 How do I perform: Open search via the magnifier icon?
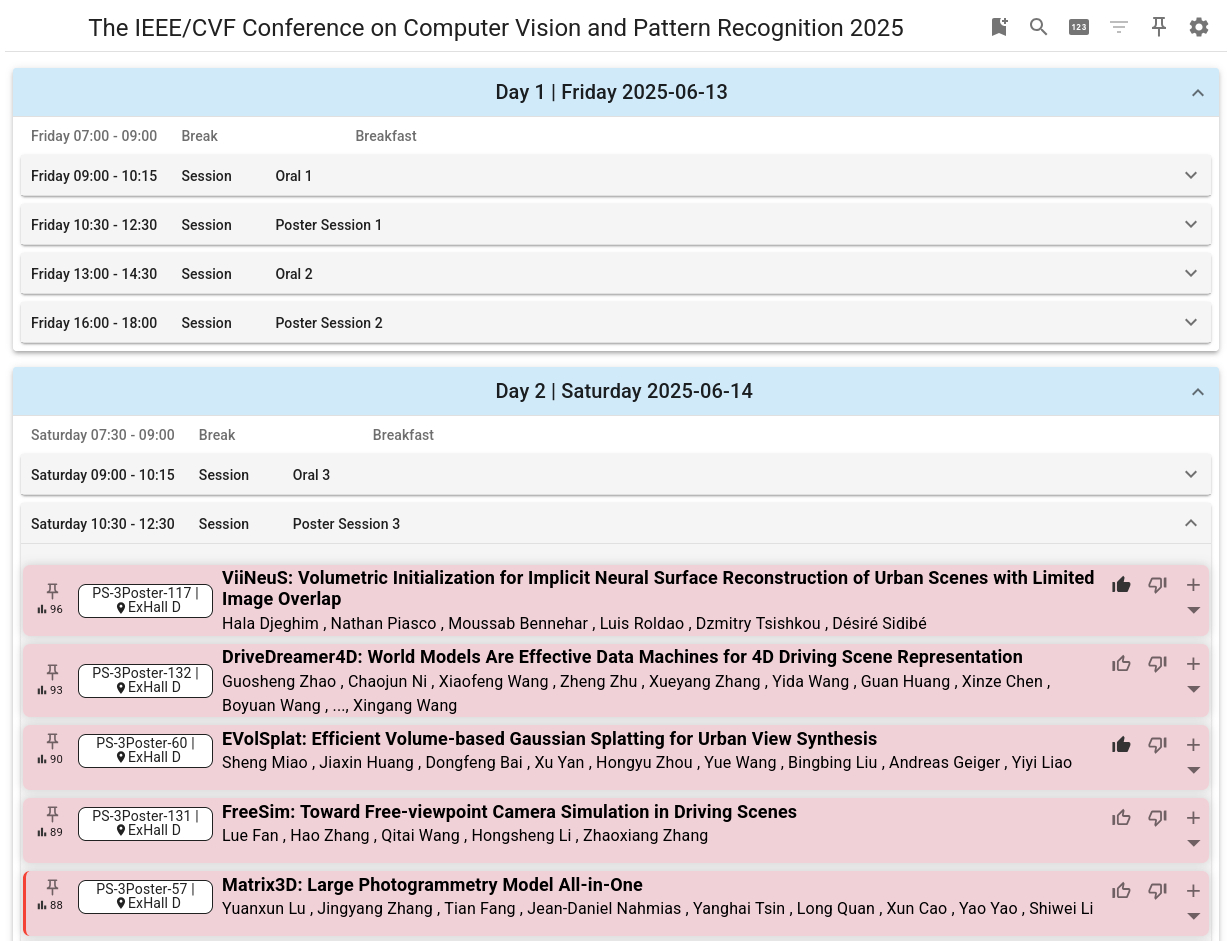(x=1039, y=27)
